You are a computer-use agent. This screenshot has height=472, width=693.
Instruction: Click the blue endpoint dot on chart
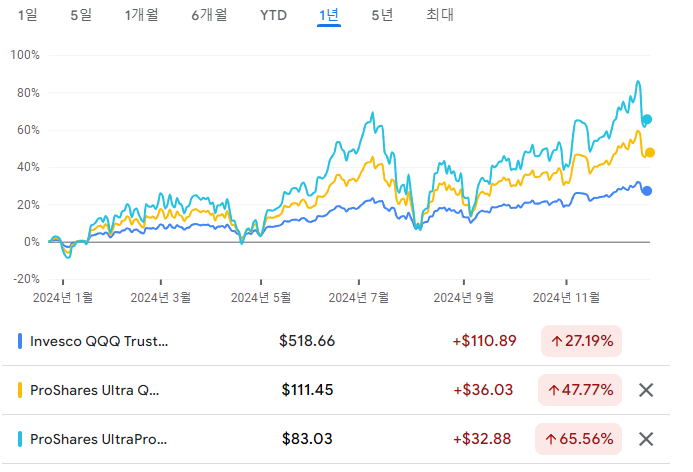647,191
